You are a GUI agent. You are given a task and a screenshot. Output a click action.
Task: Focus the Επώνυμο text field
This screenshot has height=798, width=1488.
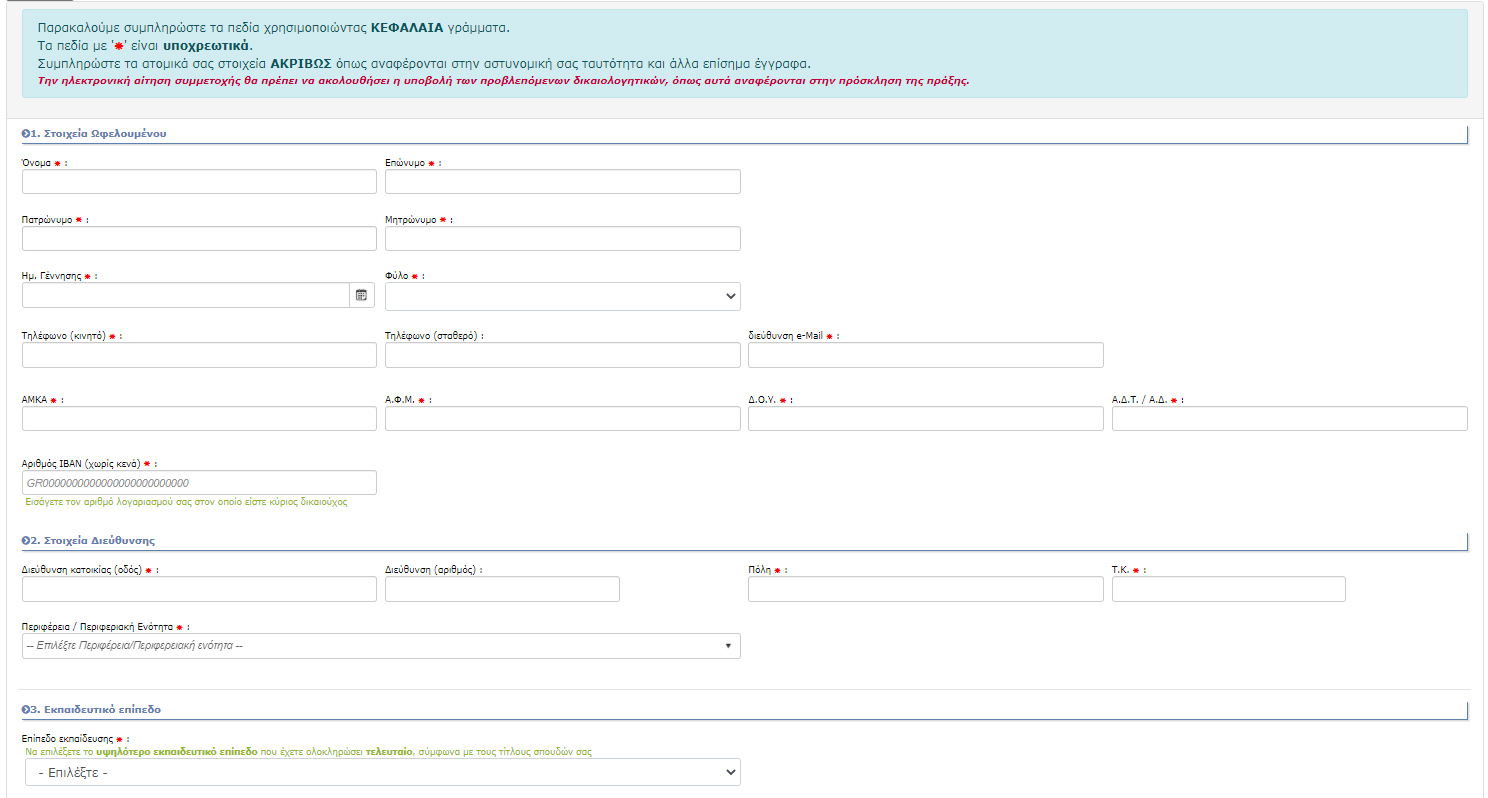(x=562, y=182)
